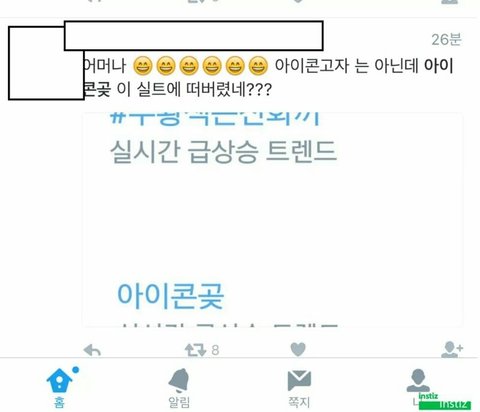Click the 26분 timestamp

click(446, 40)
